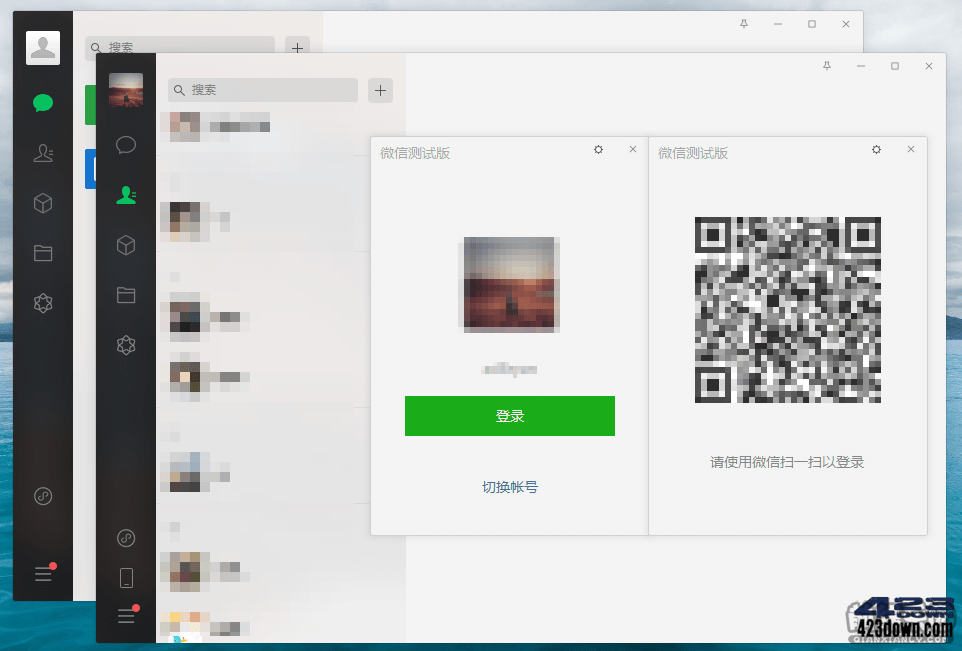Viewport: 962px width, 651px height.
Task: Open Files folder icon in front window
Action: click(x=126, y=295)
